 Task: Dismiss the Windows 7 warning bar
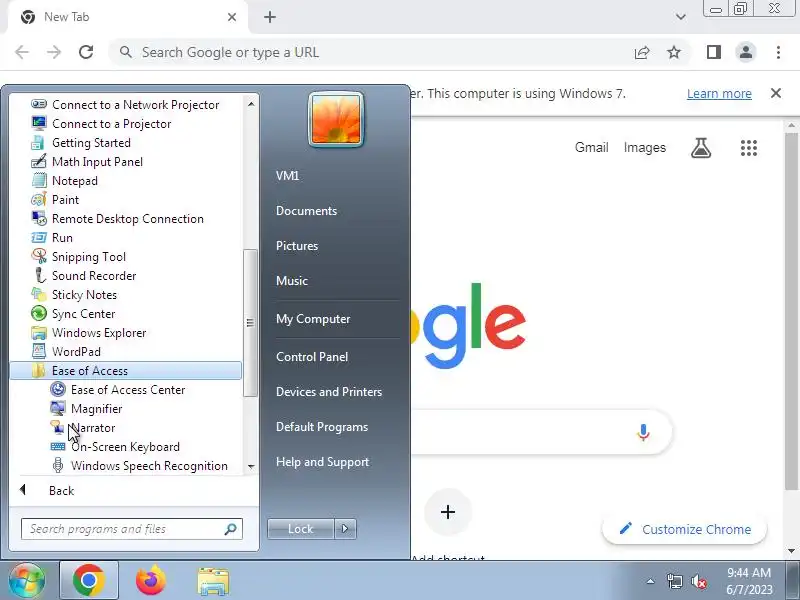click(x=776, y=93)
